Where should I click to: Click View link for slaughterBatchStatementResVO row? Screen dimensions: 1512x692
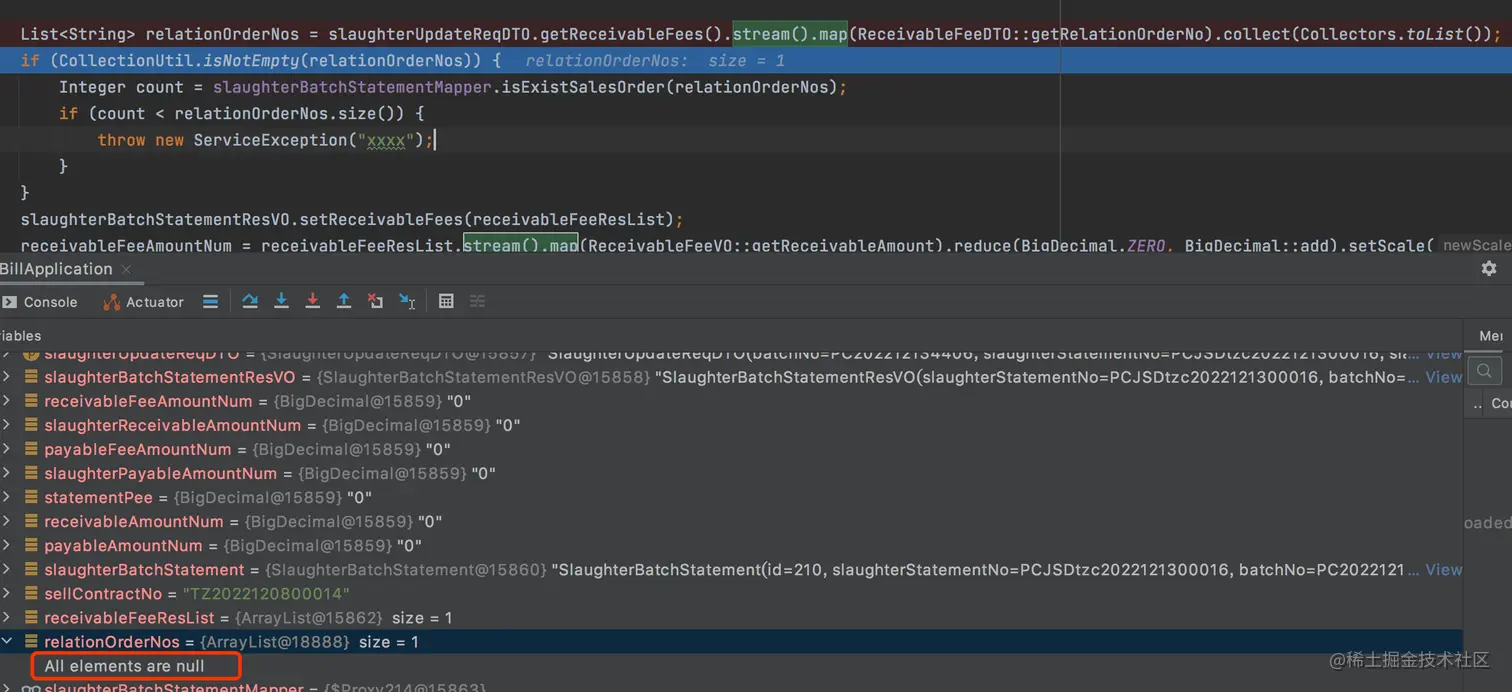(x=1443, y=377)
